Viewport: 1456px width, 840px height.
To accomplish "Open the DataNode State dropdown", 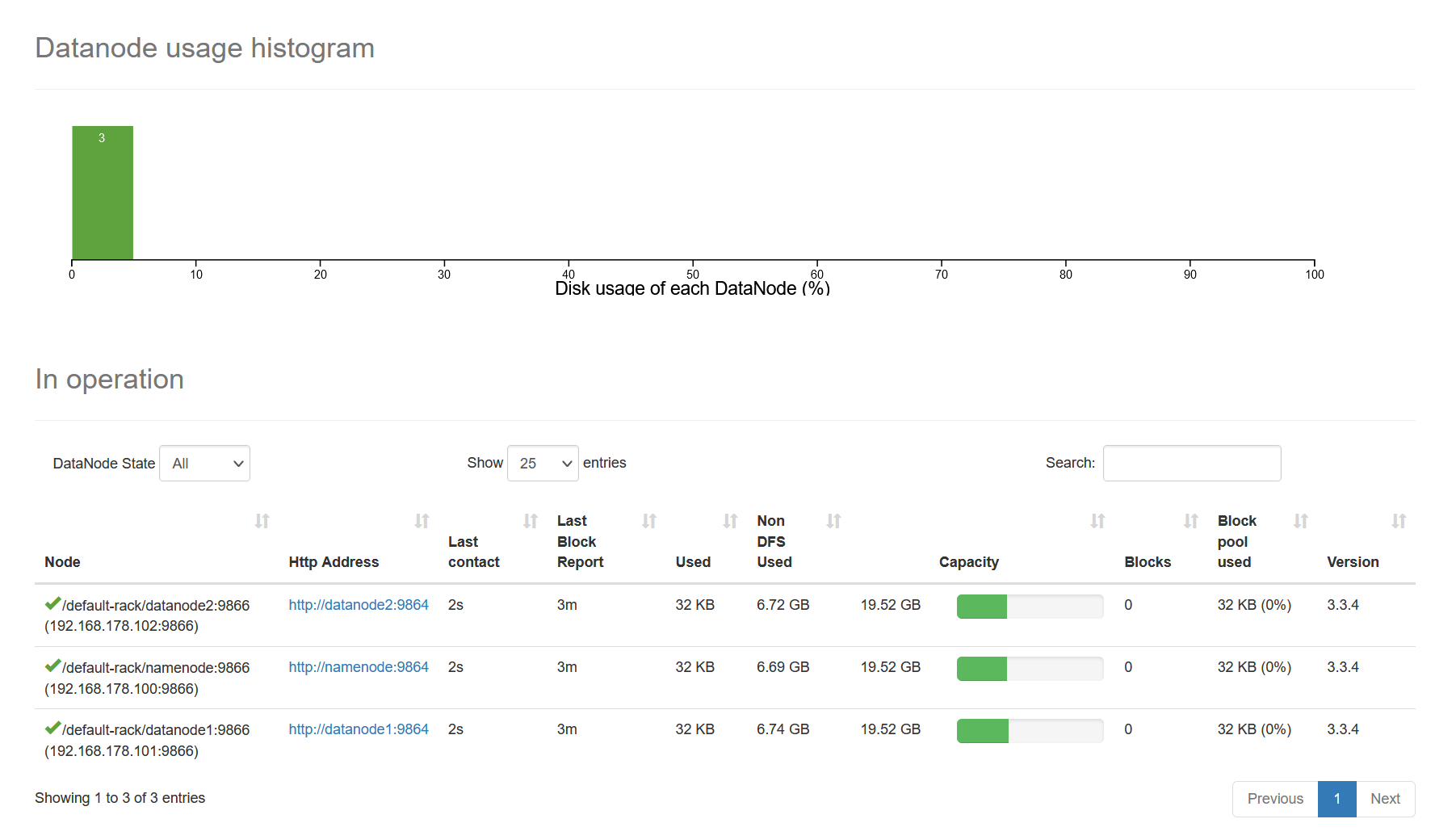I will coord(205,464).
